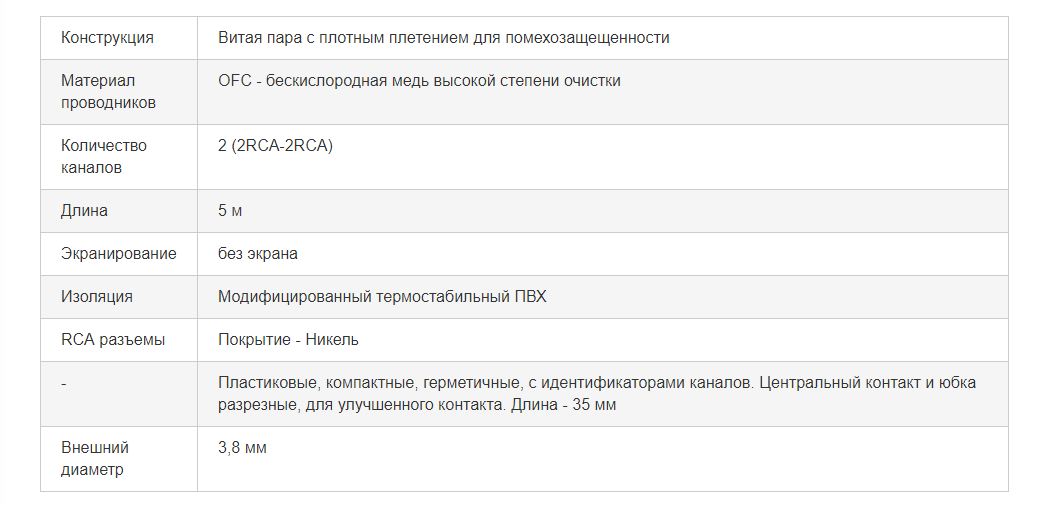Select the без экрана value
Image resolution: width=1050 pixels, height=505 pixels.
[258, 254]
